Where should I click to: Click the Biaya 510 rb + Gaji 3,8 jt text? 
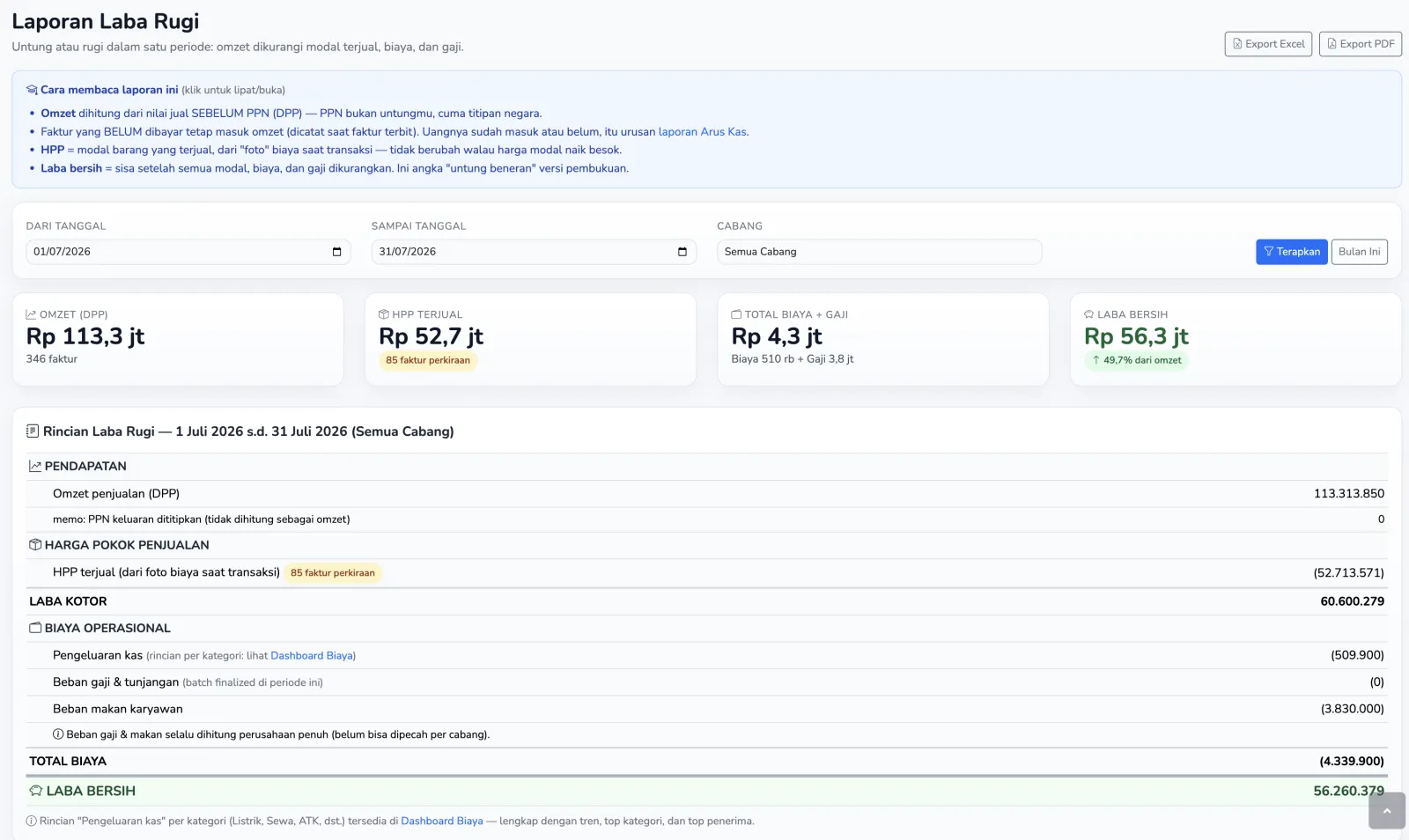tap(793, 359)
